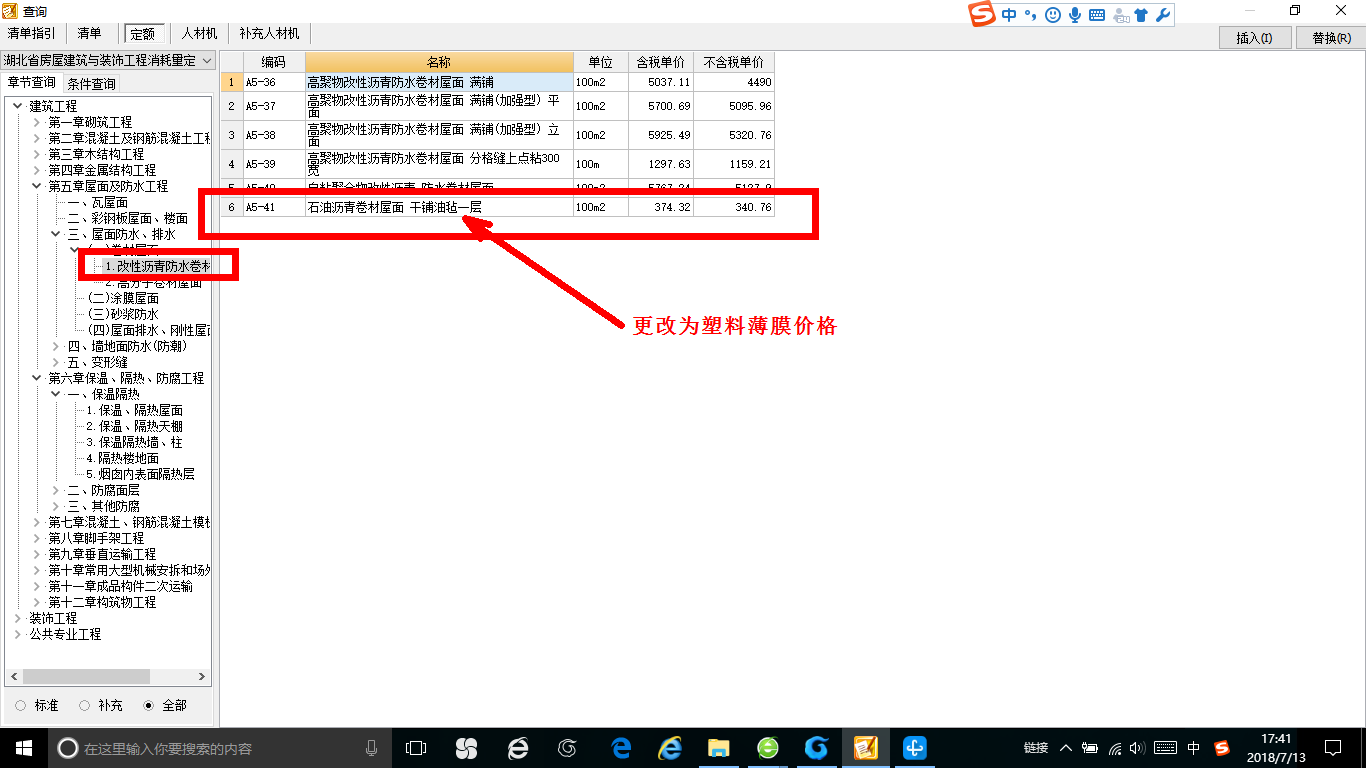Open the blue plus-sign app on the taskbar
Image resolution: width=1366 pixels, height=768 pixels.
[914, 748]
